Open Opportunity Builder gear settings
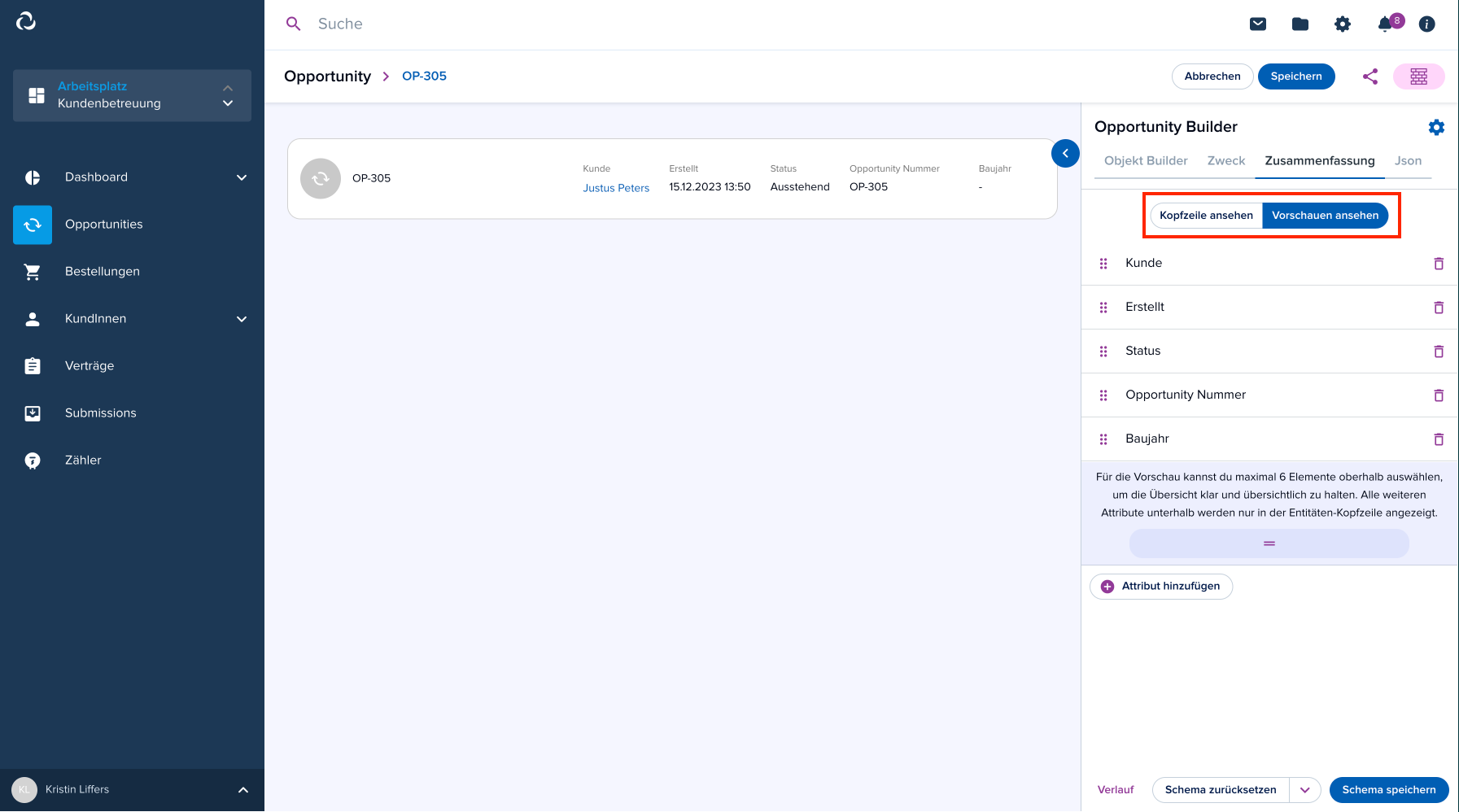This screenshot has width=1459, height=812. tap(1436, 127)
